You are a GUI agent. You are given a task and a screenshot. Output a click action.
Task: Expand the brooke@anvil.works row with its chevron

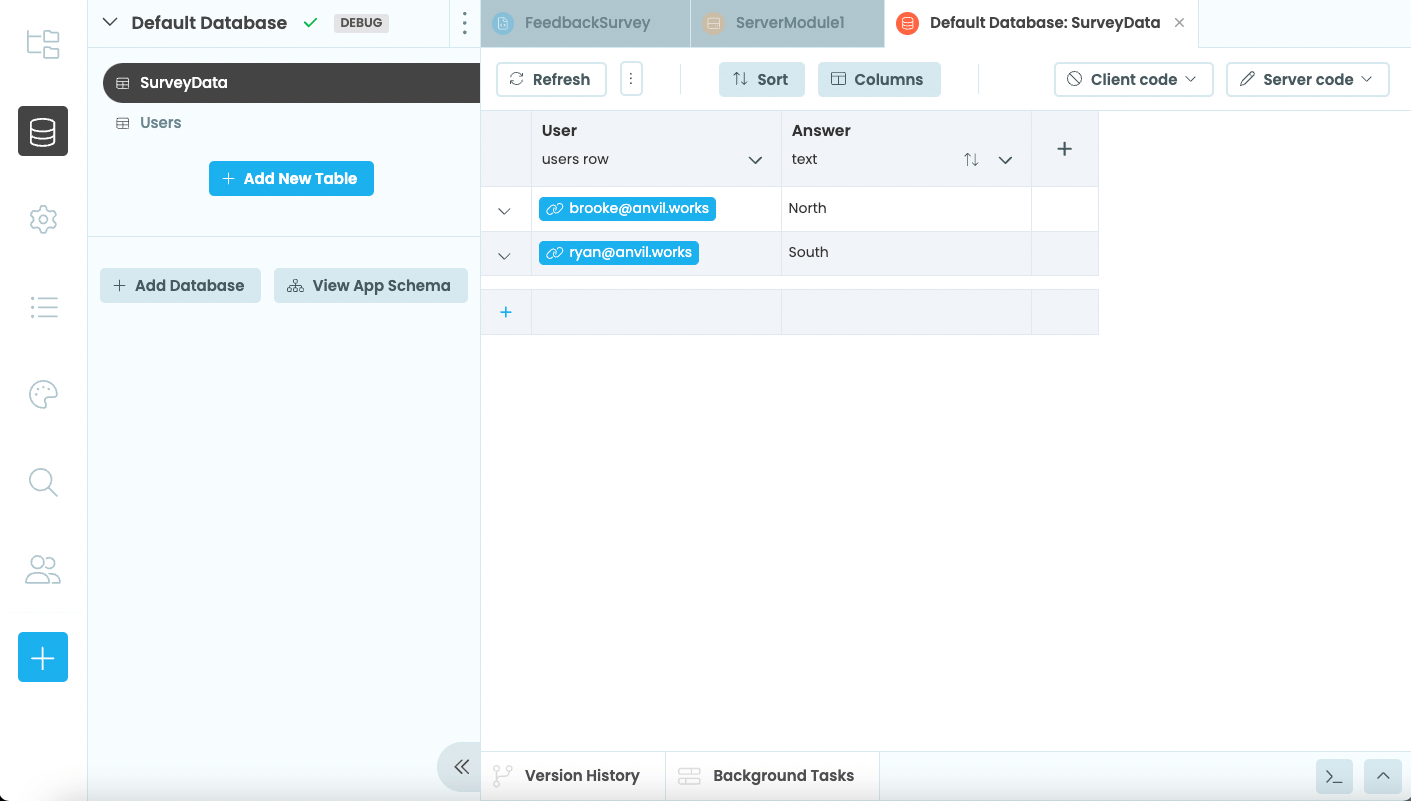pyautogui.click(x=505, y=210)
